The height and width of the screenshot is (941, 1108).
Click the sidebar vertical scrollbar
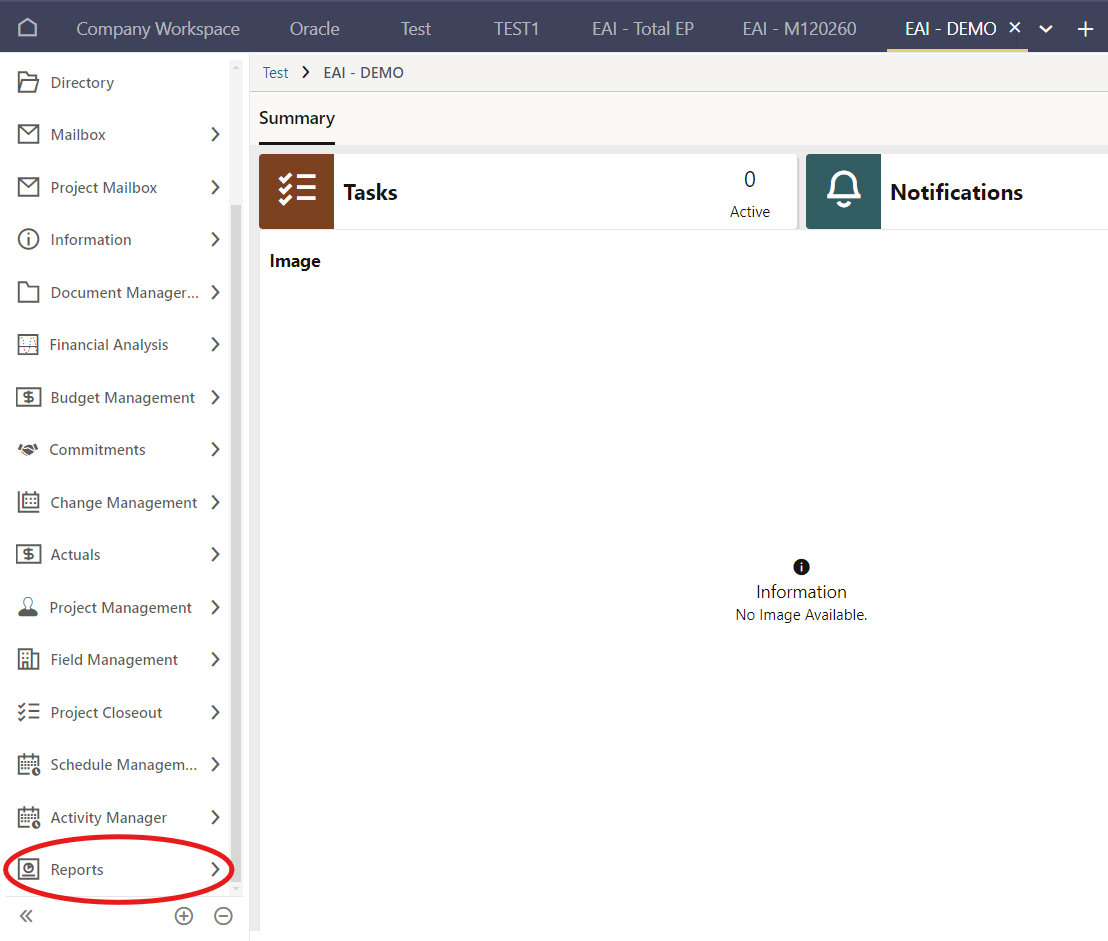(236, 500)
